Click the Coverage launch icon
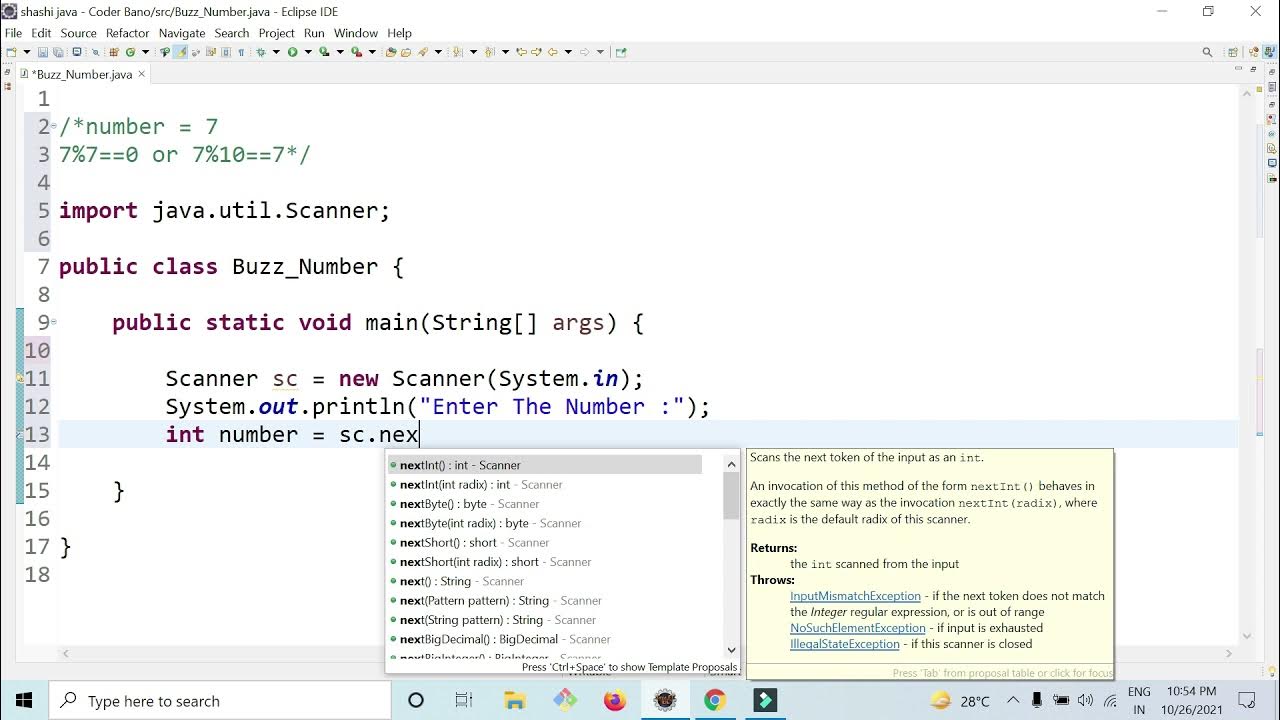This screenshot has height=720, width=1280. tap(324, 52)
